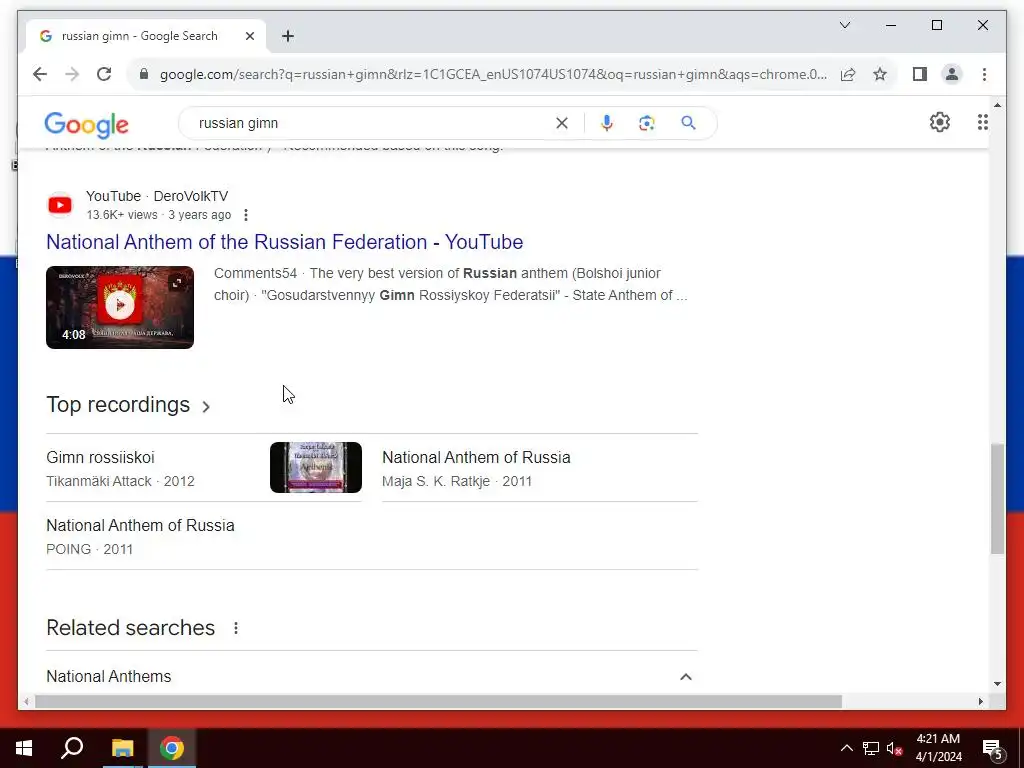Open Top recordings heading arrow
The width and height of the screenshot is (1024, 768).
pyautogui.click(x=206, y=406)
